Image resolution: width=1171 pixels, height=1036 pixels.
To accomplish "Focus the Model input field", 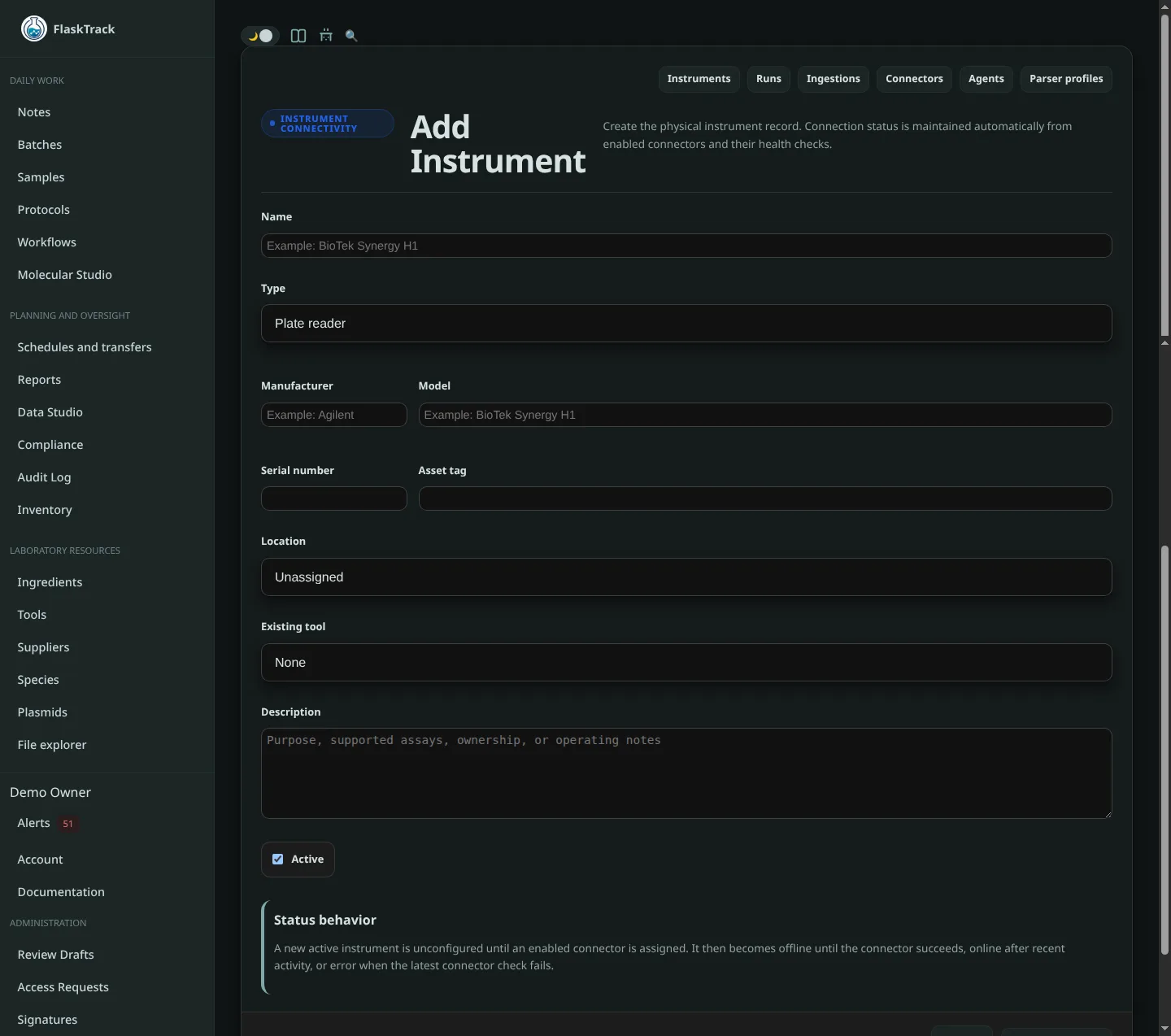I will click(765, 415).
